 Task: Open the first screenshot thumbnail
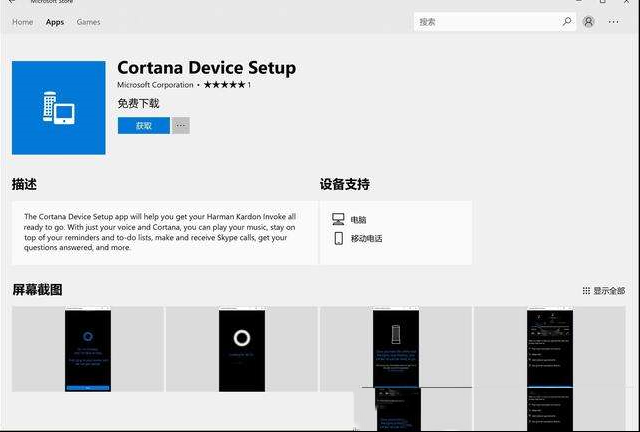[88, 349]
